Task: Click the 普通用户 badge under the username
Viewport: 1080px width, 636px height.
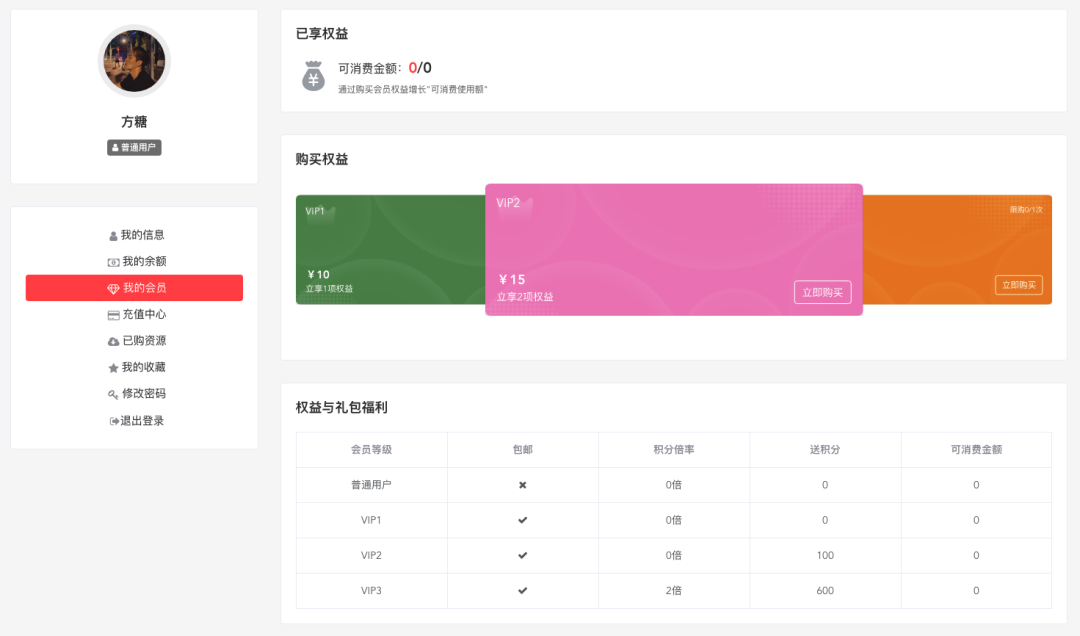Action: pos(134,148)
